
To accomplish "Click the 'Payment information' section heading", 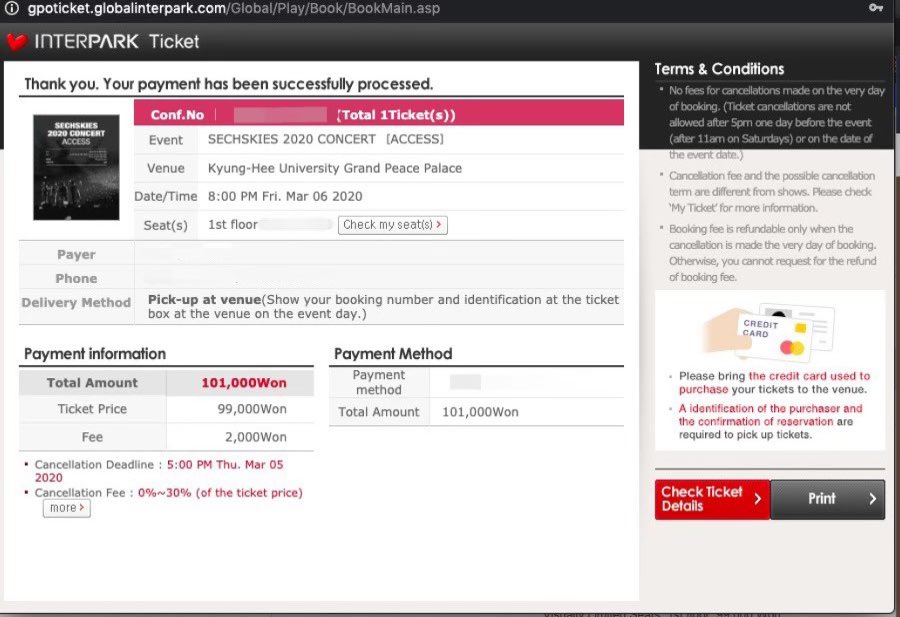I will point(95,354).
